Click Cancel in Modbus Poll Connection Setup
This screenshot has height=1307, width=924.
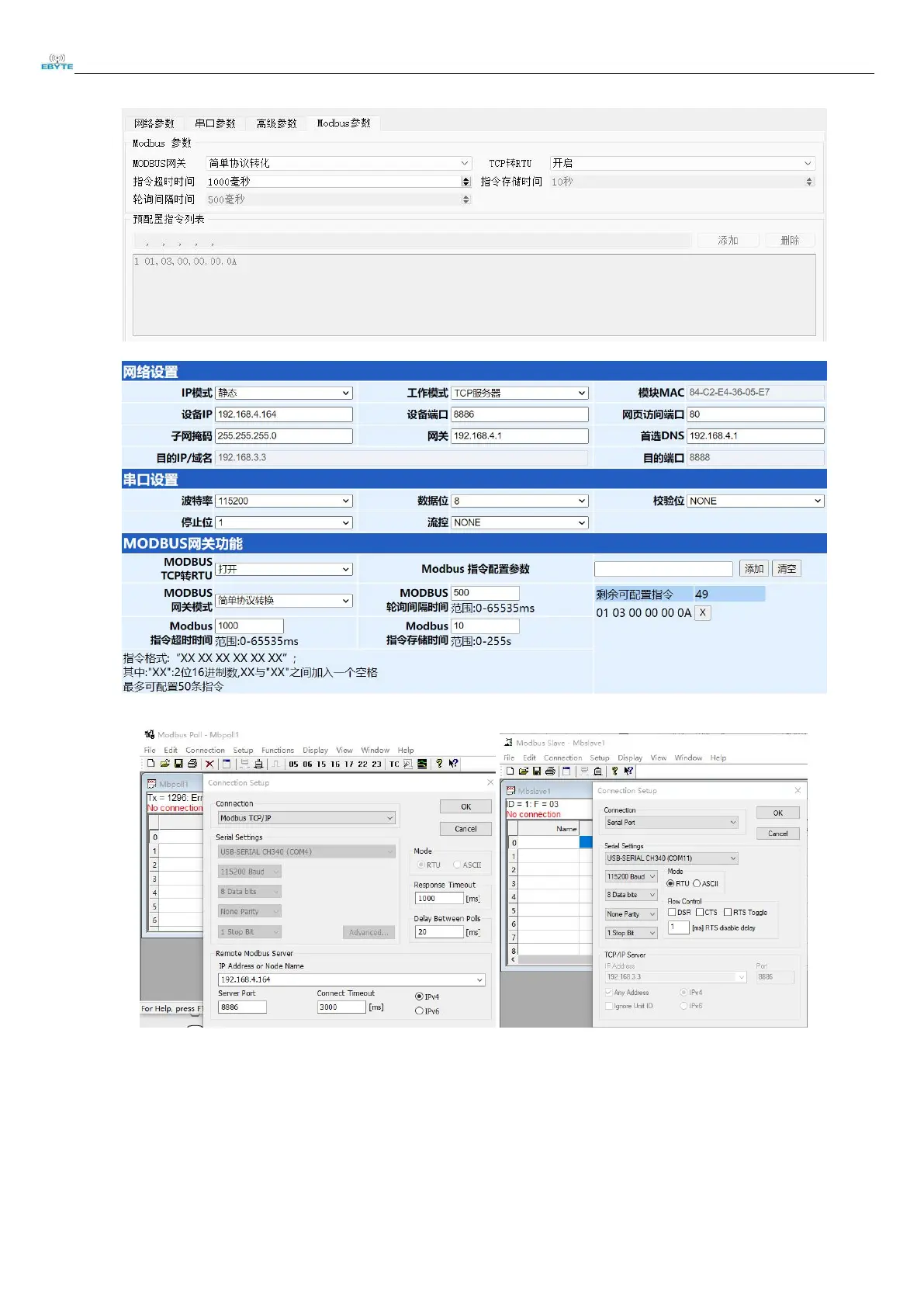(465, 829)
